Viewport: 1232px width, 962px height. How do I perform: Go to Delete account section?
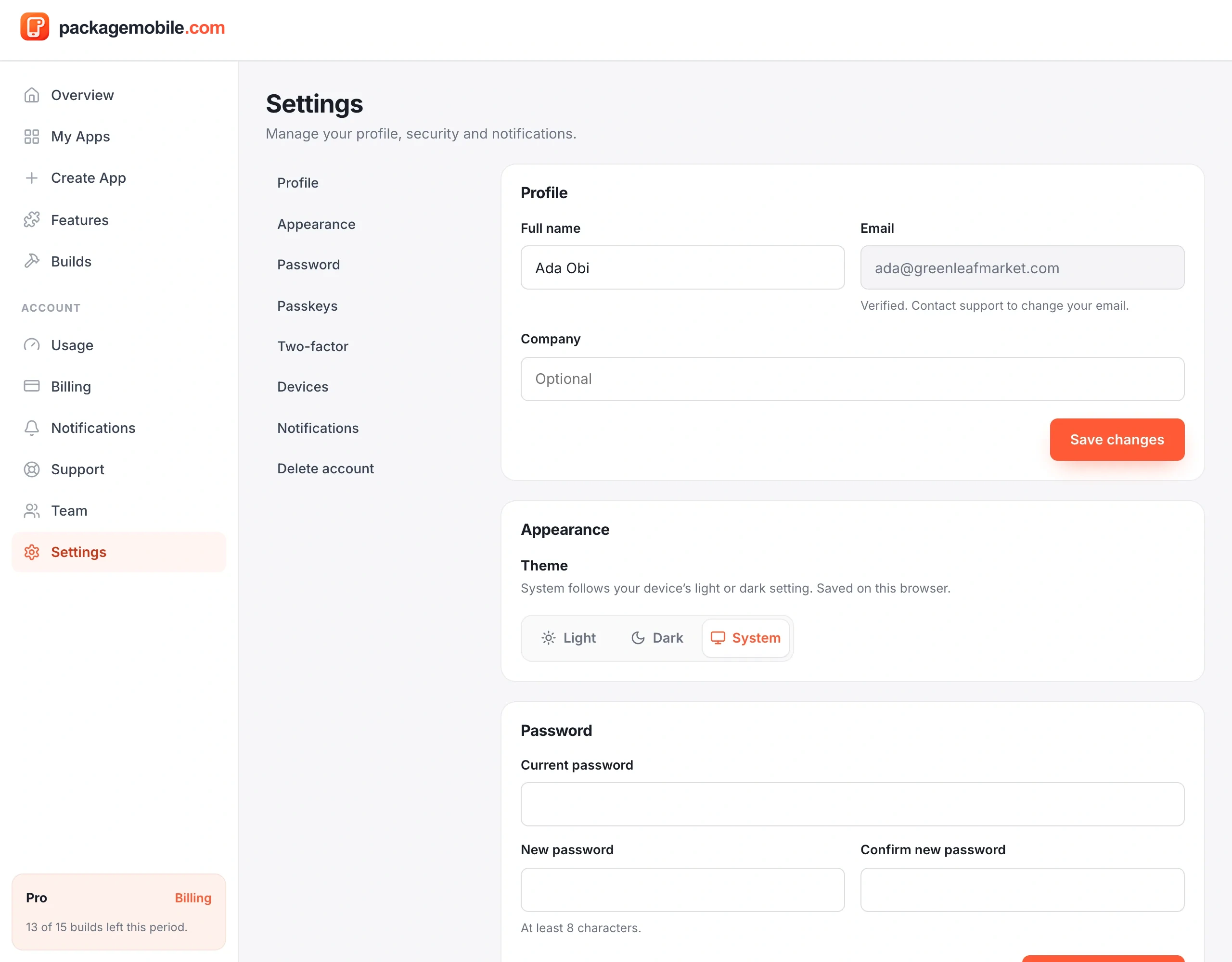coord(325,468)
